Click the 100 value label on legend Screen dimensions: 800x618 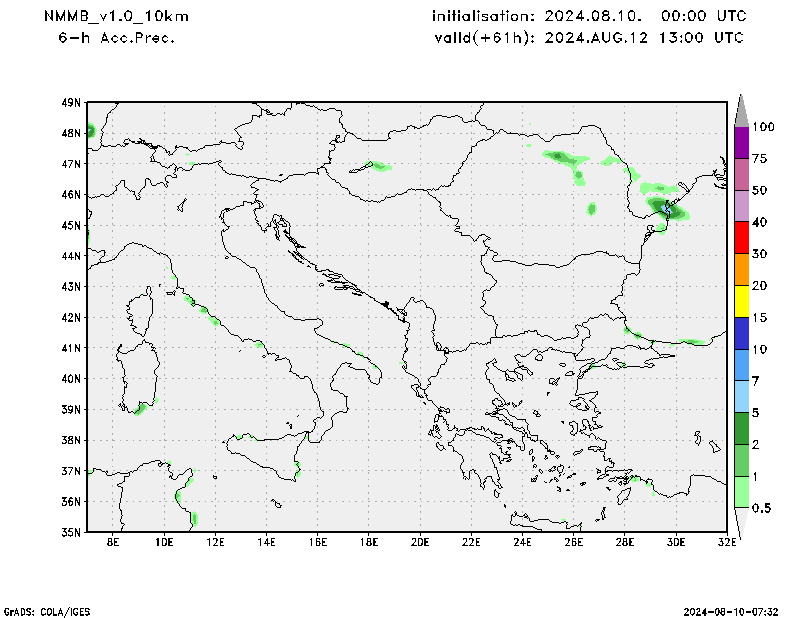coord(764,127)
